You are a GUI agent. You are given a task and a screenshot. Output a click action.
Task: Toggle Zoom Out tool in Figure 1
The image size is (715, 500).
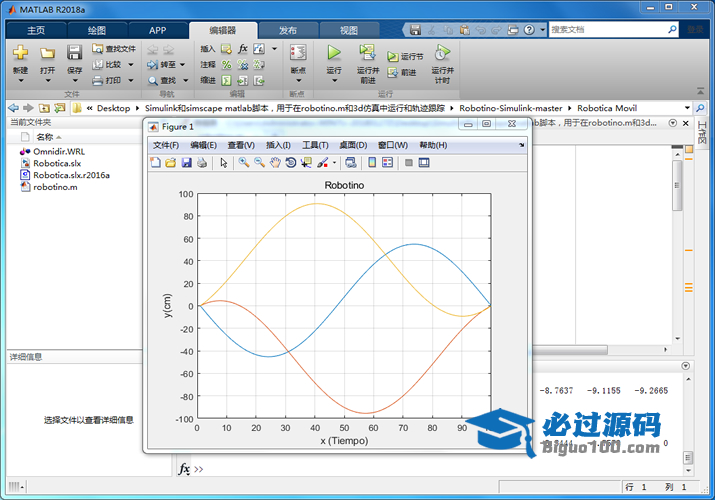pyautogui.click(x=259, y=163)
